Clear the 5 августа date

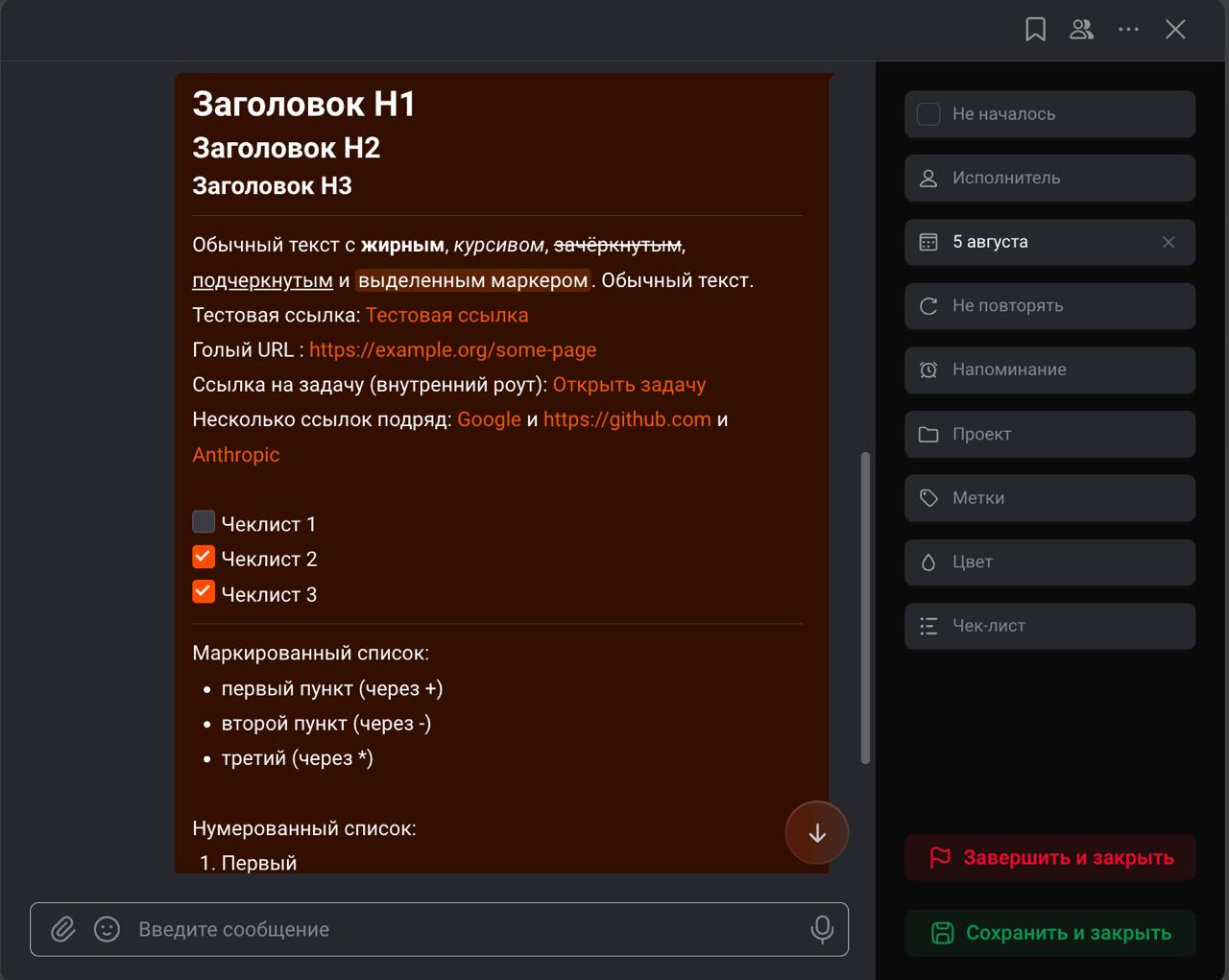tap(1169, 242)
